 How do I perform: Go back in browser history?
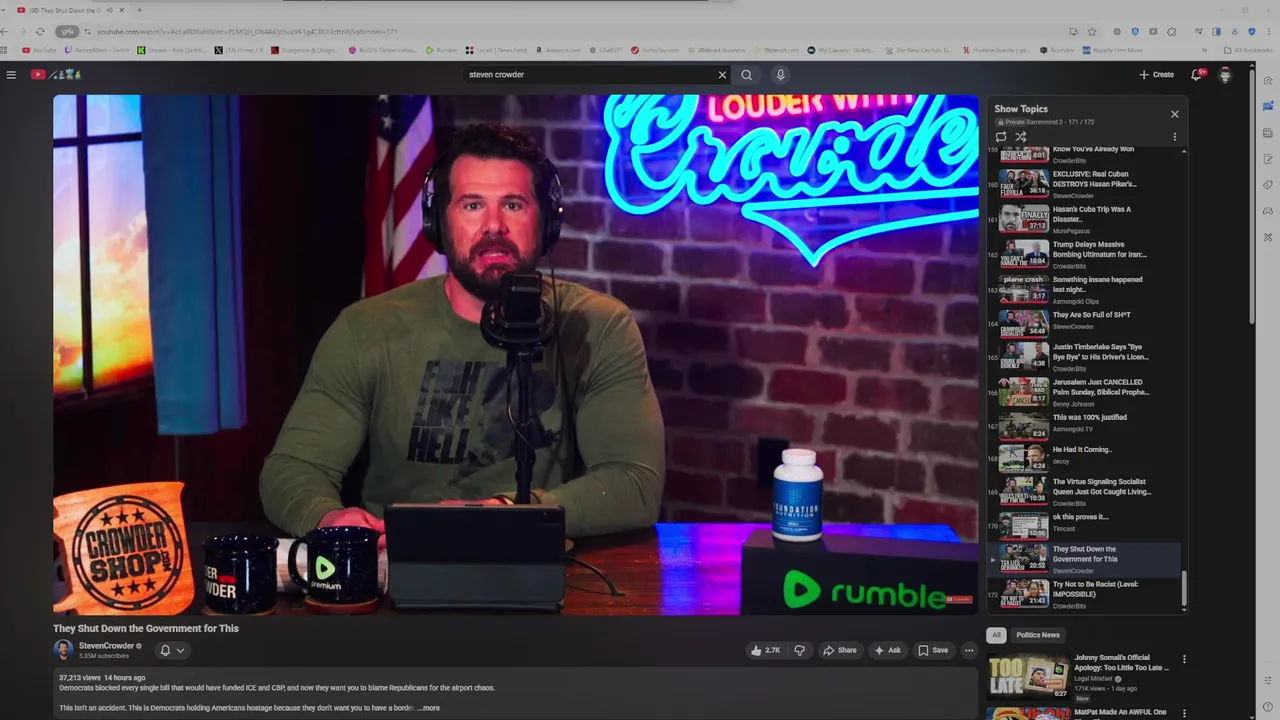(x=5, y=31)
